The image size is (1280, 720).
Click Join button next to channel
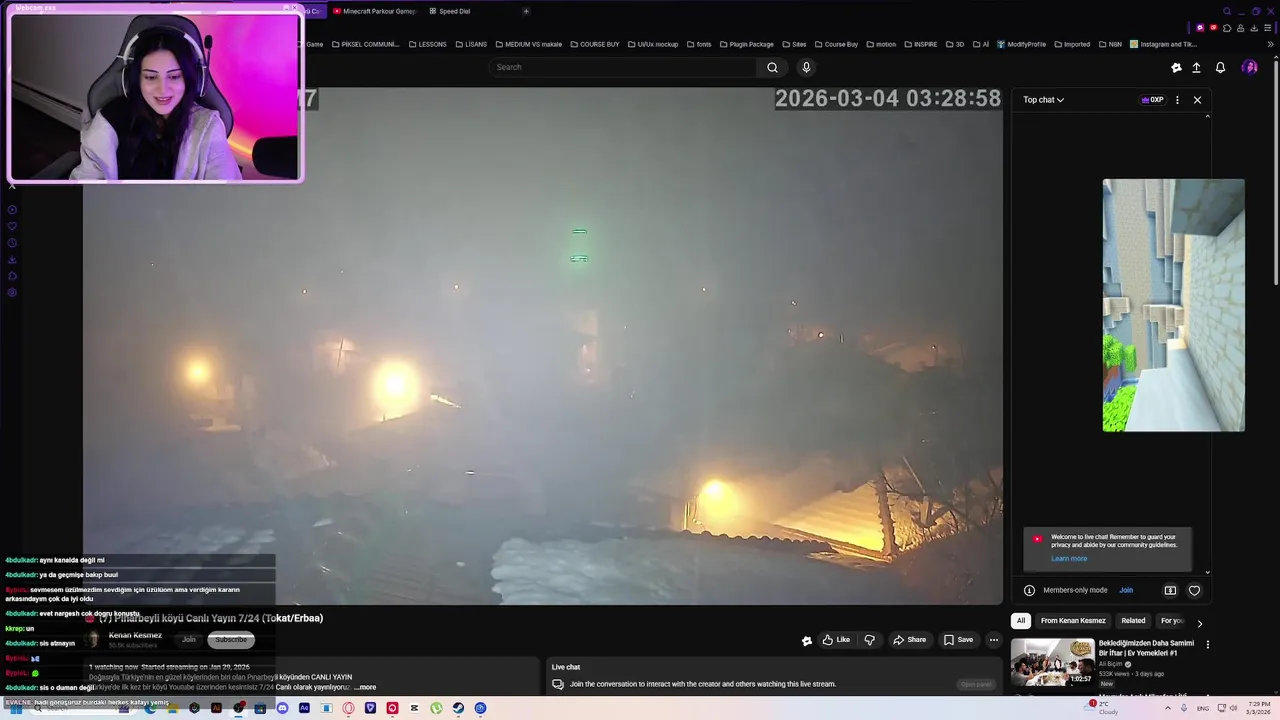click(189, 640)
